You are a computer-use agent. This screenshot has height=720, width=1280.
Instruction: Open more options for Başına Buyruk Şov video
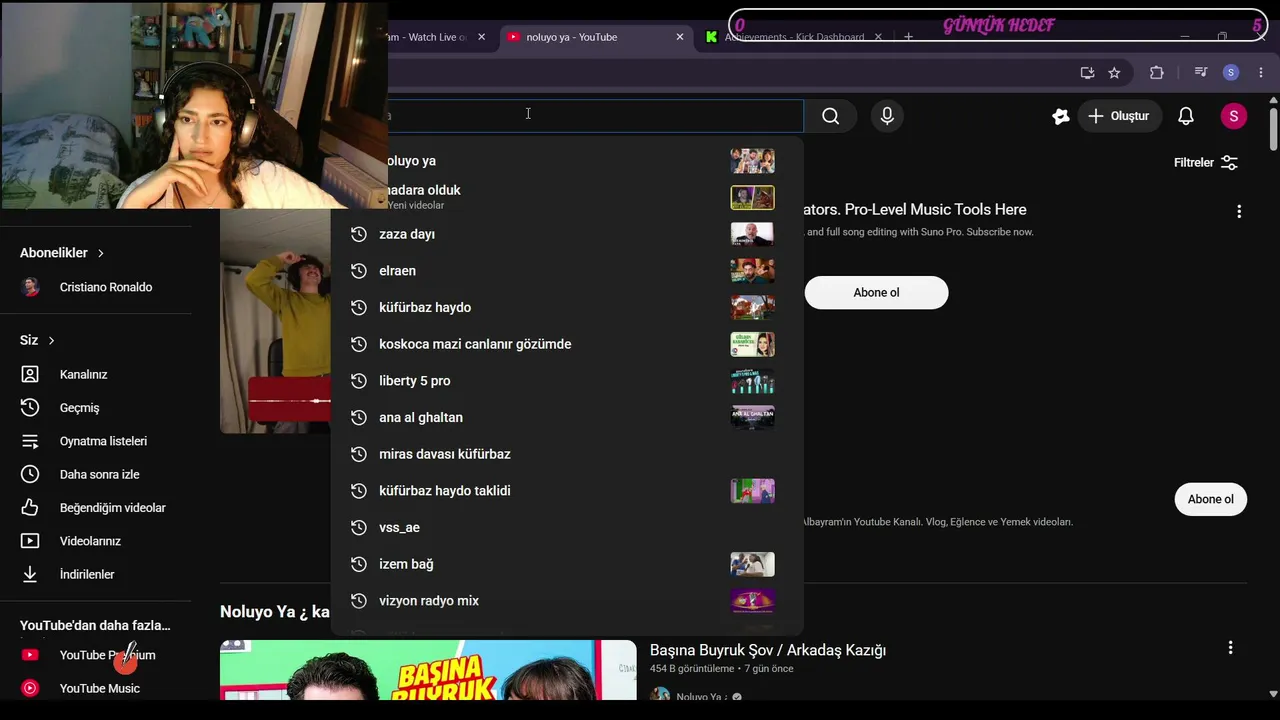tap(1230, 648)
